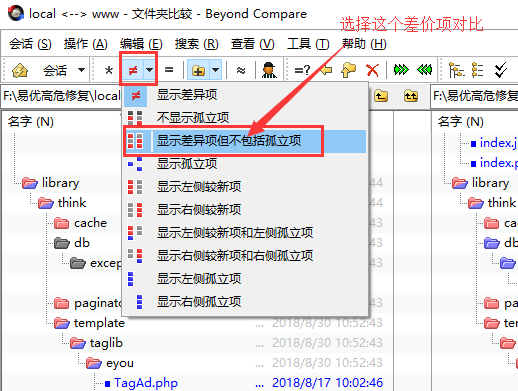Click the green copy-to-right arrows icon
The image size is (518, 391).
401,70
